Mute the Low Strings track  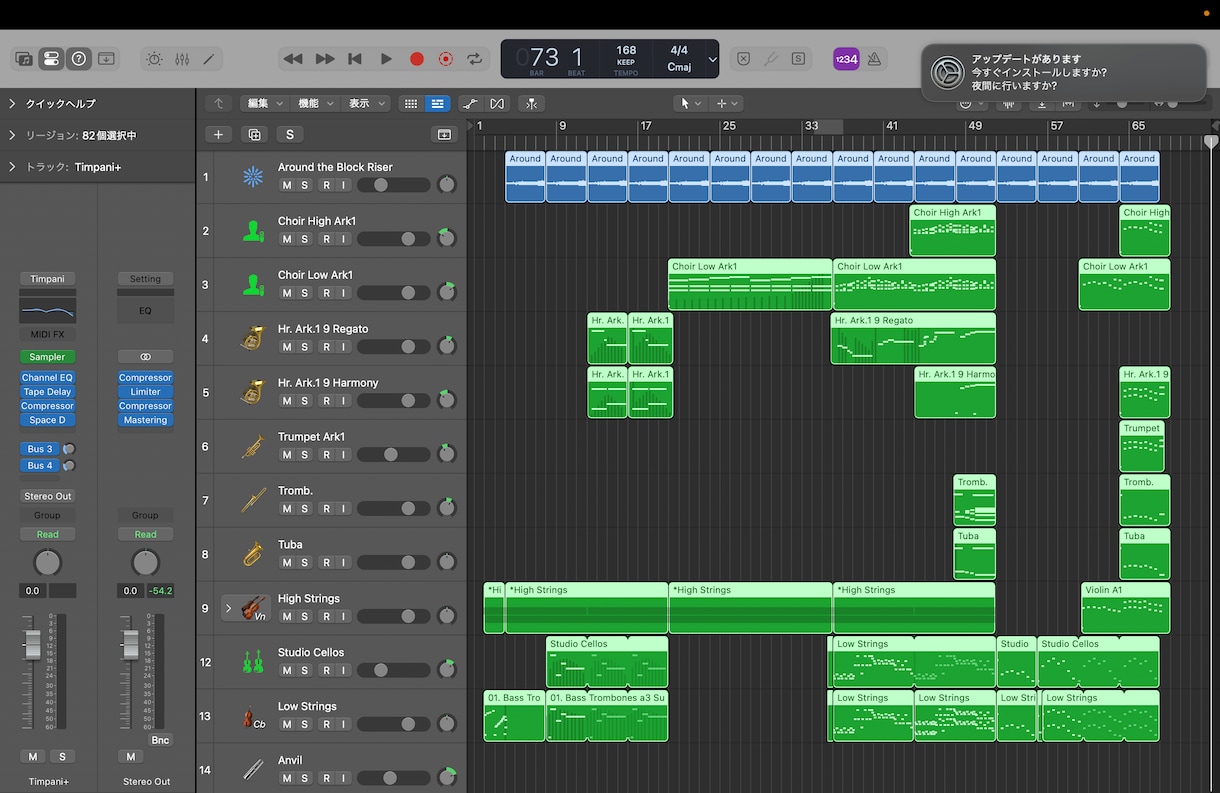click(287, 724)
